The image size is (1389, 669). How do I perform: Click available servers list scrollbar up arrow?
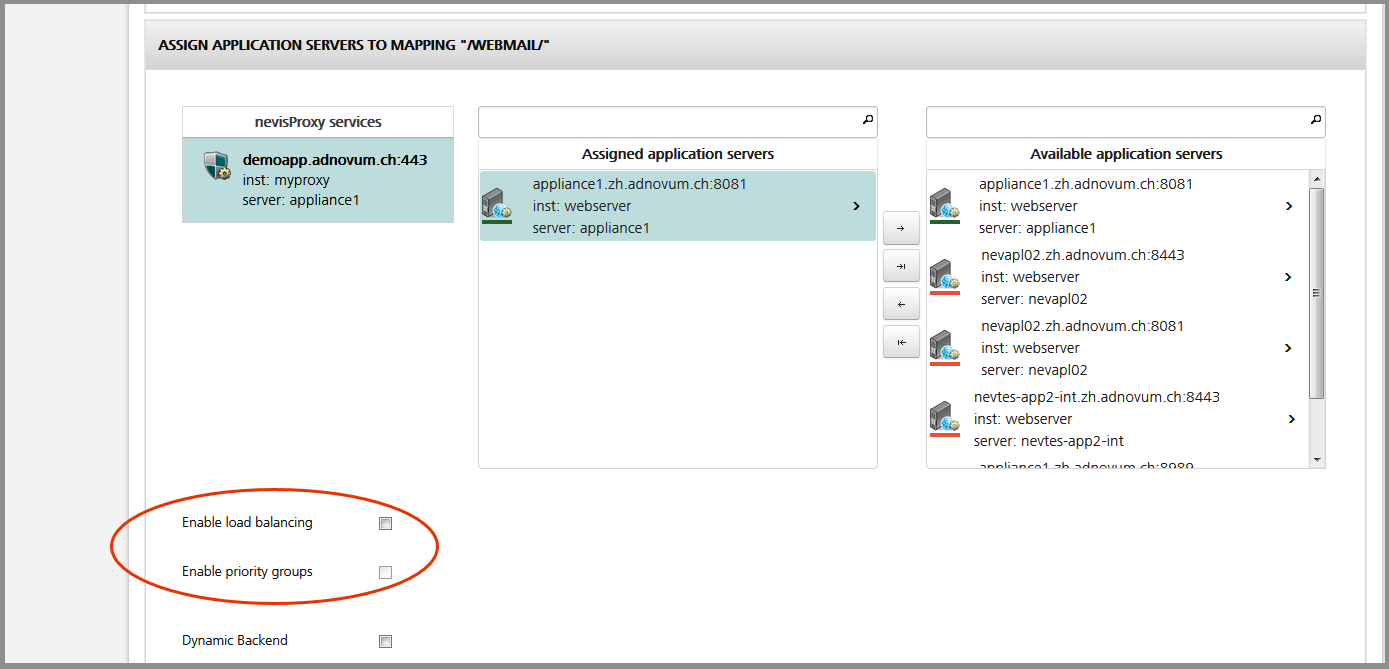coord(1317,179)
